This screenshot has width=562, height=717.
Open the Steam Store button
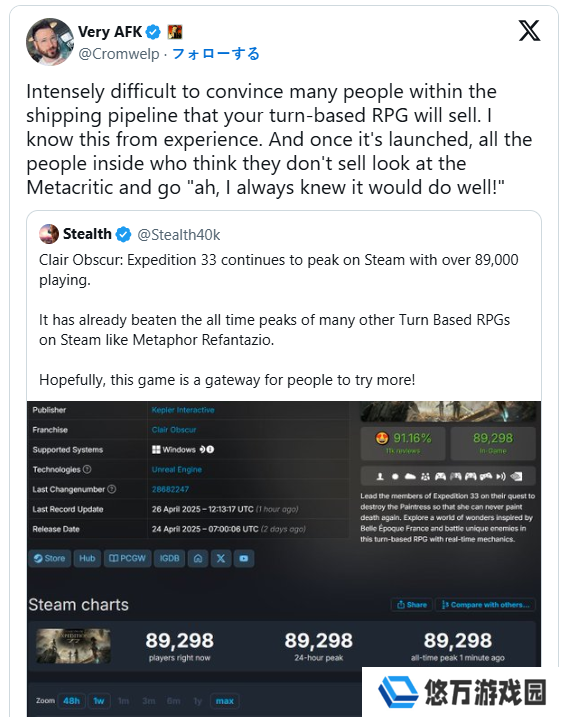50,558
